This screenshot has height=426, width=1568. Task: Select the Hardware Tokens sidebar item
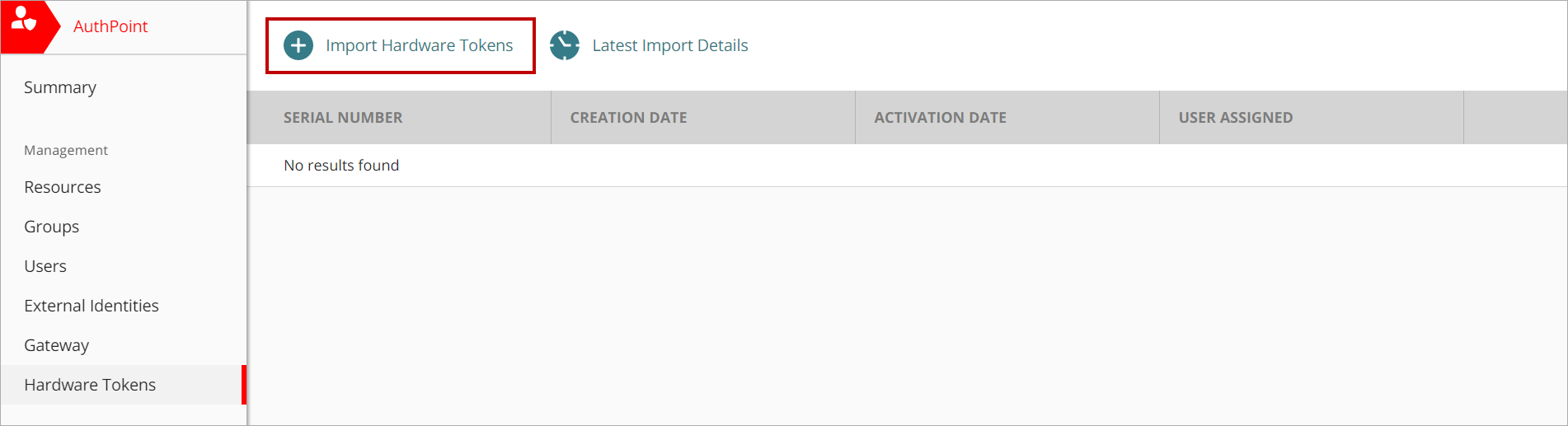pos(90,385)
